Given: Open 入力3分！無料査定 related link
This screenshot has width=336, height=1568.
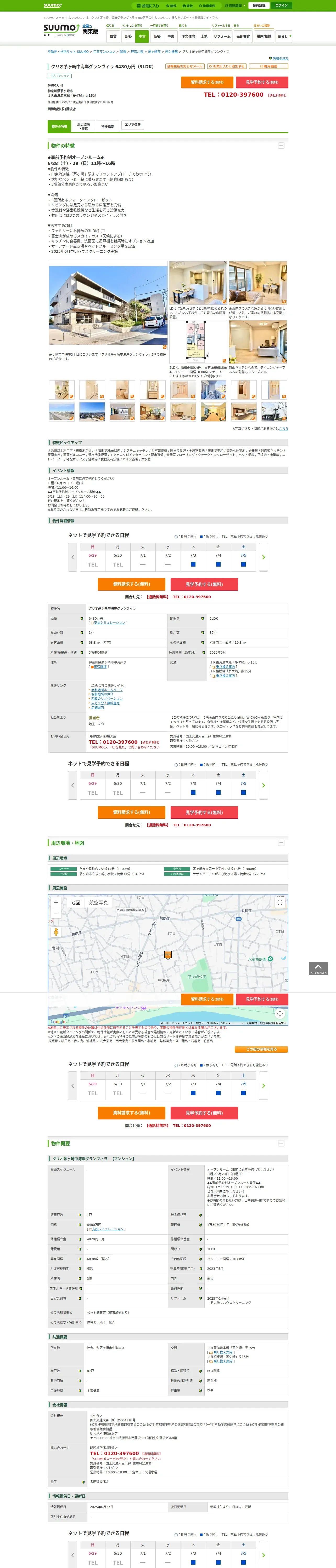Looking at the screenshot, I should pyautogui.click(x=105, y=703).
